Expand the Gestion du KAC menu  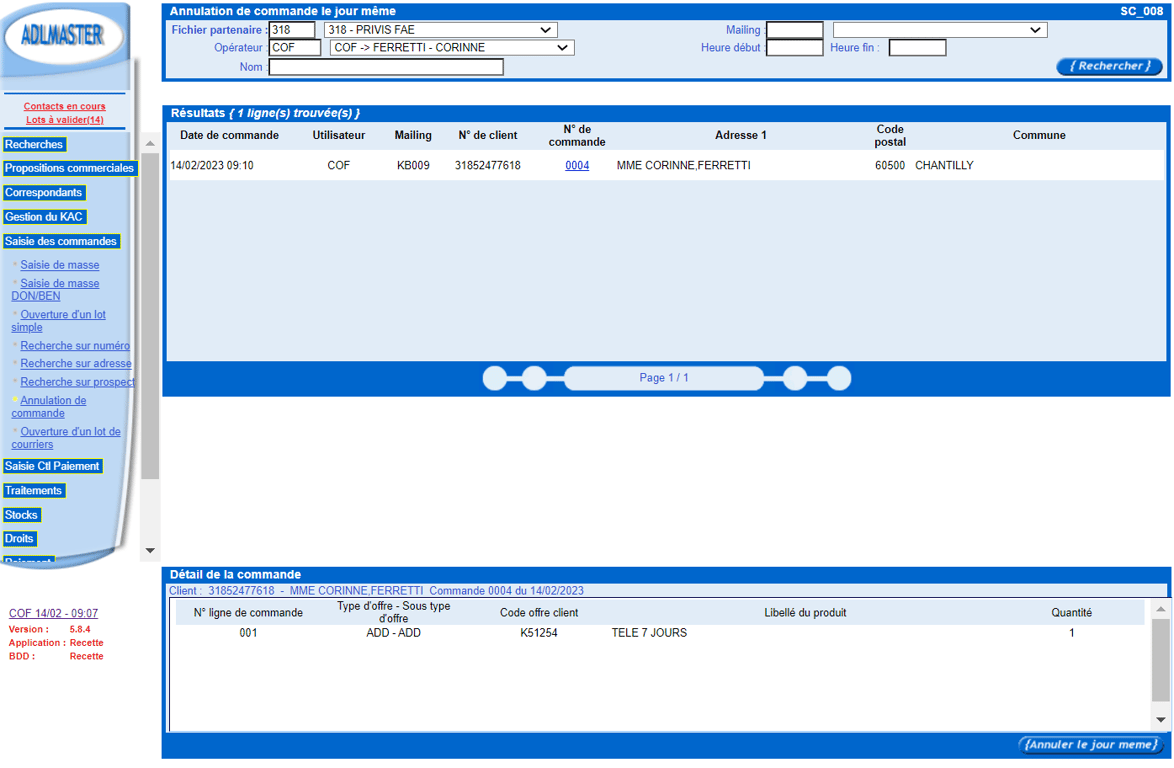pyautogui.click(x=44, y=217)
